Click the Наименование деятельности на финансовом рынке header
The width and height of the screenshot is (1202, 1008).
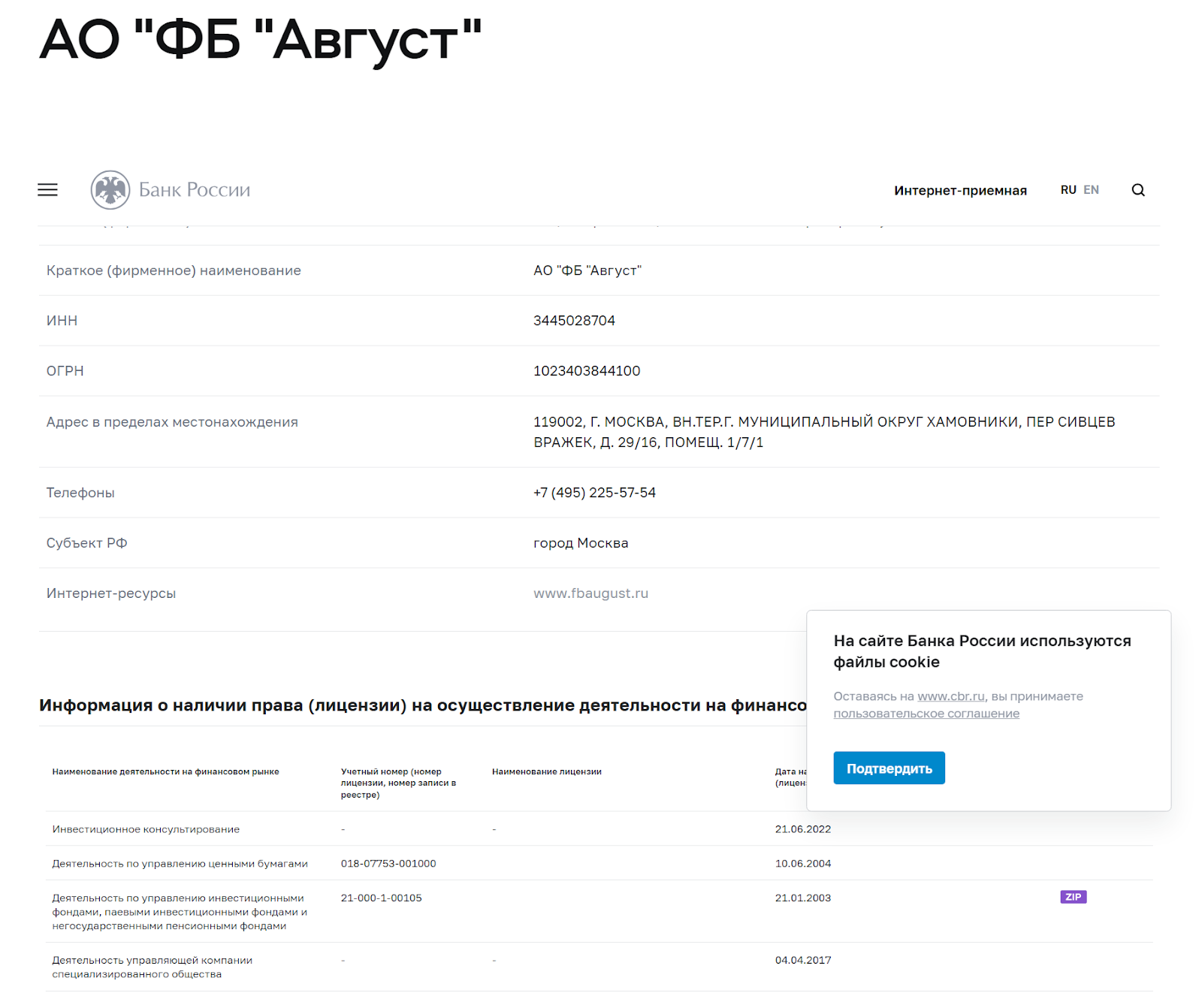coord(165,771)
